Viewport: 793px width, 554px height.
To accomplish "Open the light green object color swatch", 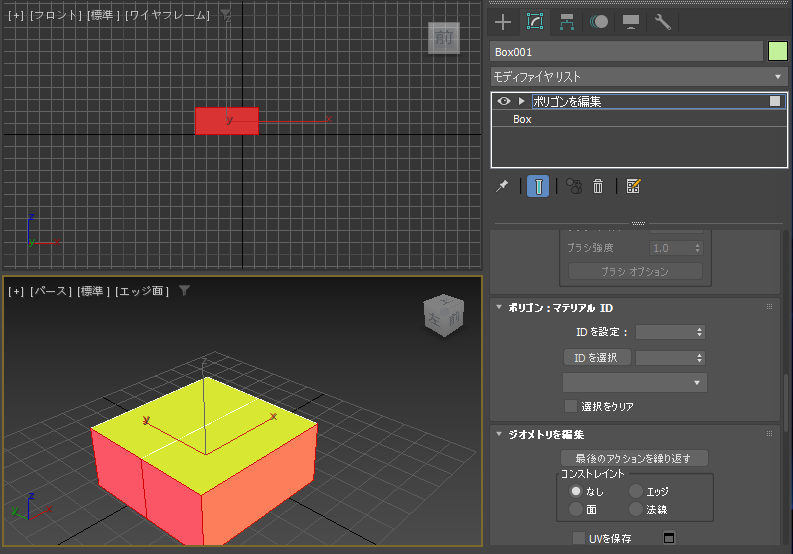I will tap(777, 52).
